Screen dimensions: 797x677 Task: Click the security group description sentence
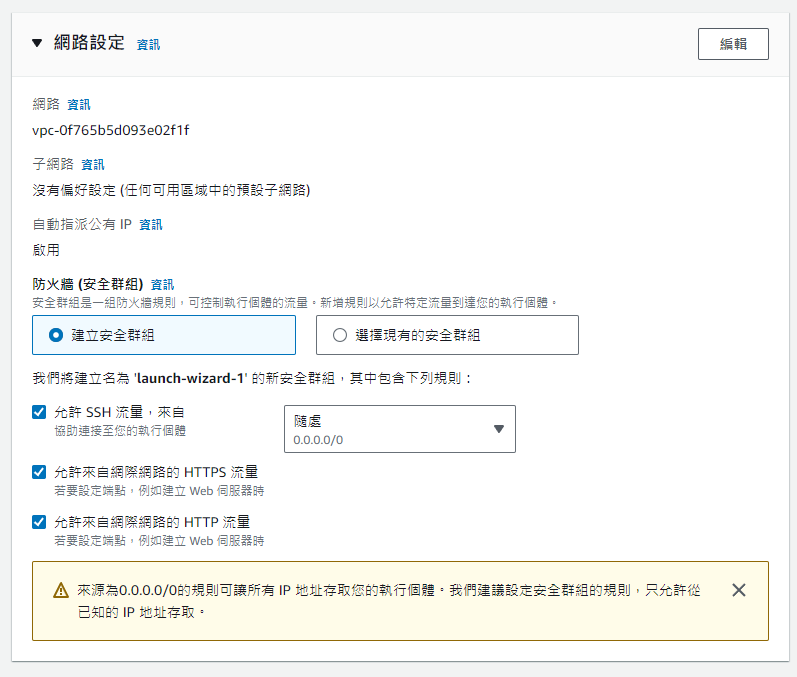294,303
